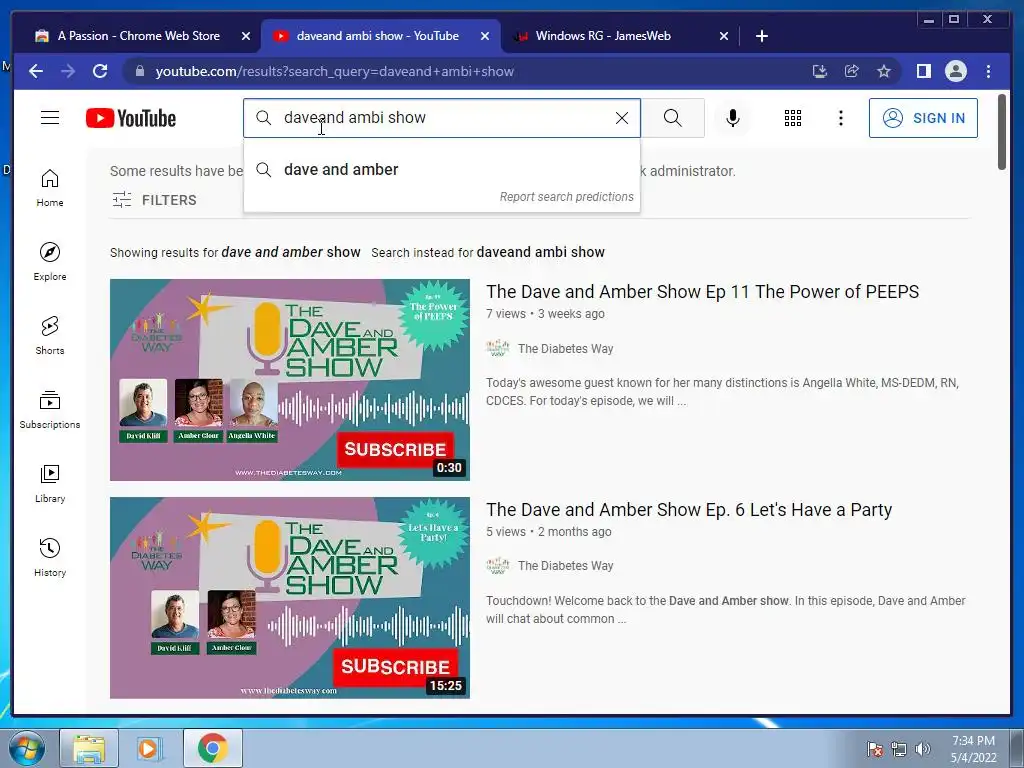
Task: Choose the 'dave and amber' suggestion
Action: tap(441, 170)
